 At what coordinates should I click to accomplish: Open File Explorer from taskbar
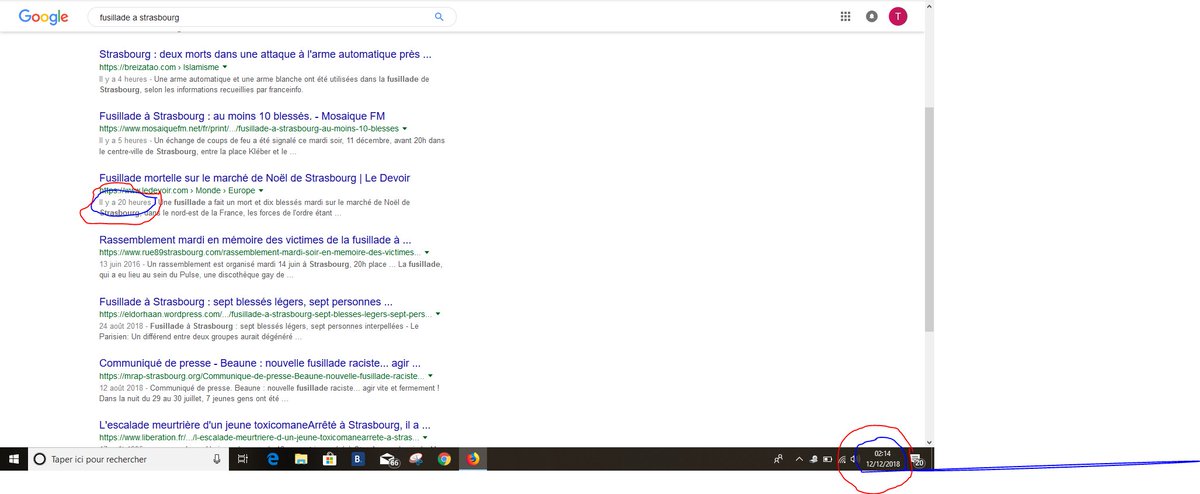pos(300,460)
